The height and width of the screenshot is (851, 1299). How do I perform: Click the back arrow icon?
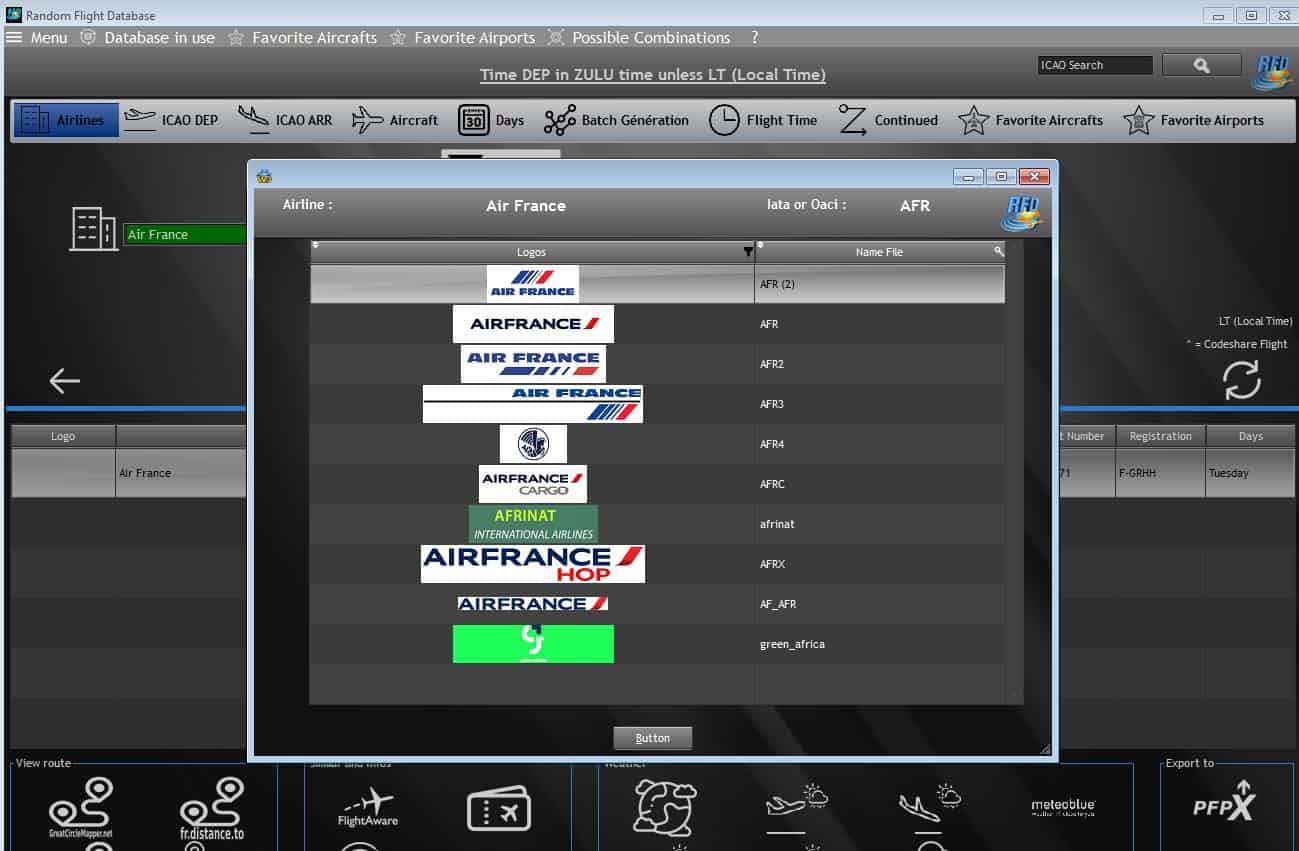click(65, 381)
